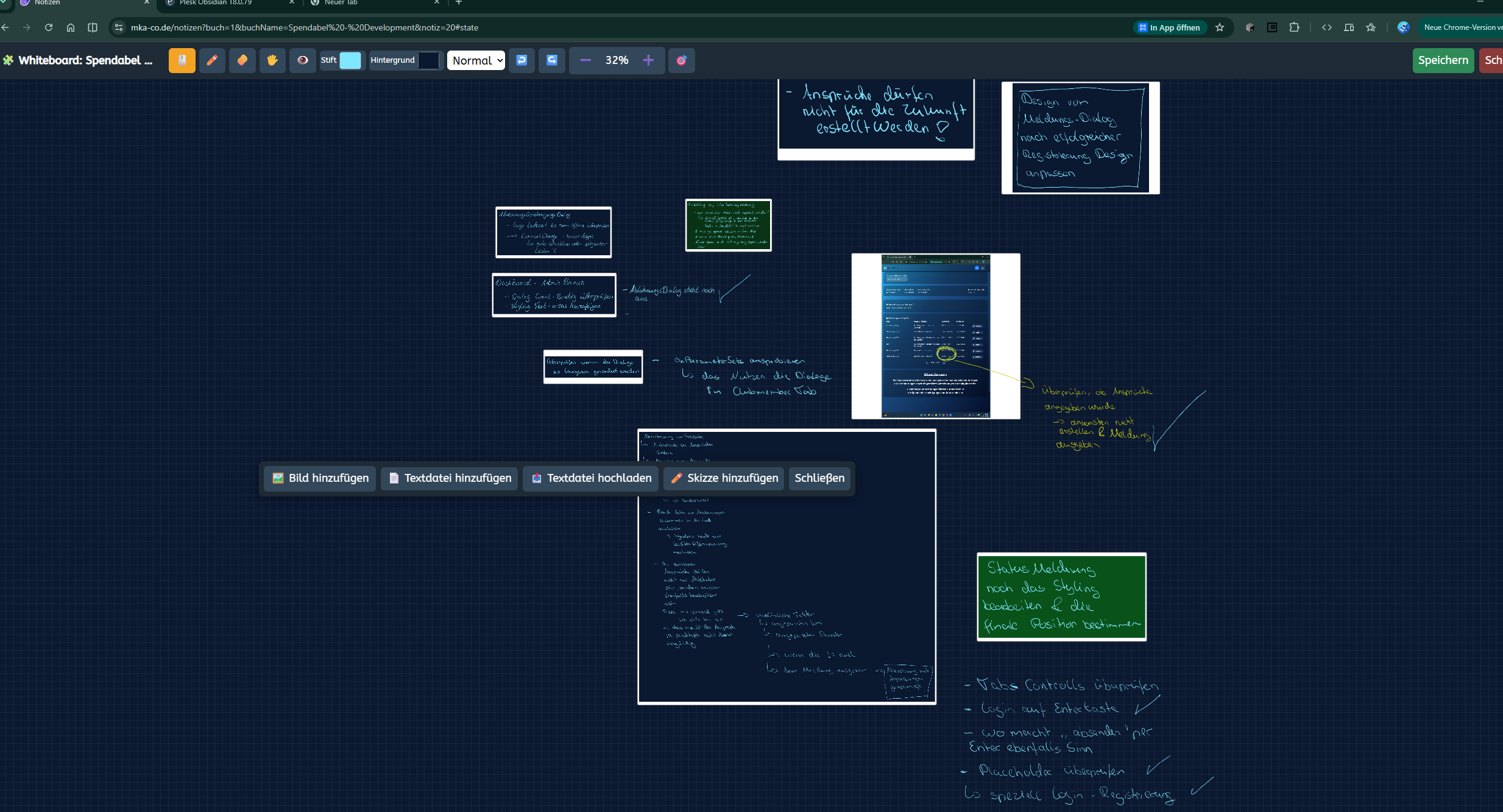Go to the browser home page
1503x812 pixels.
pos(71,27)
